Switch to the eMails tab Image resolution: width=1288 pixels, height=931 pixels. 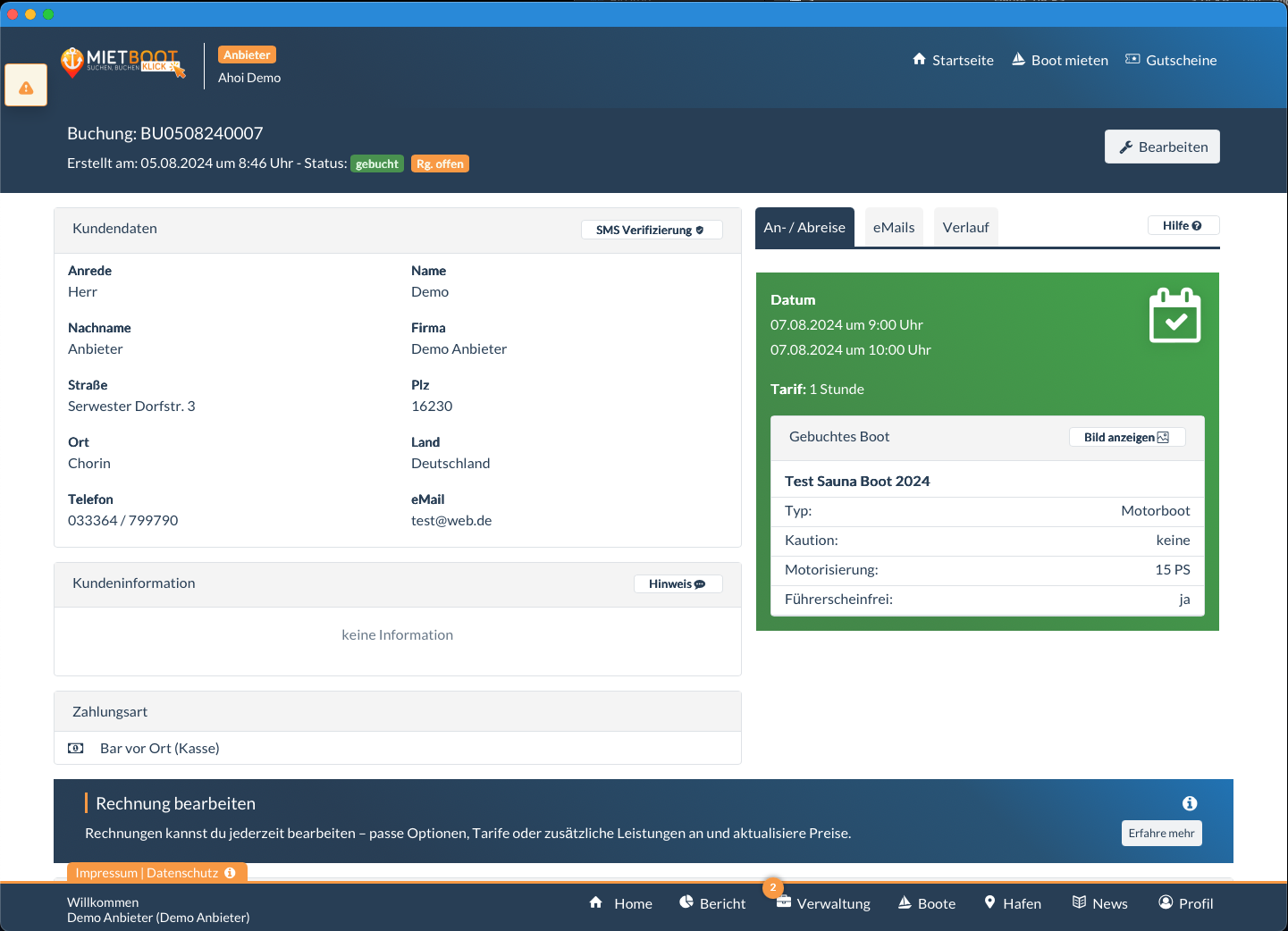coord(893,228)
